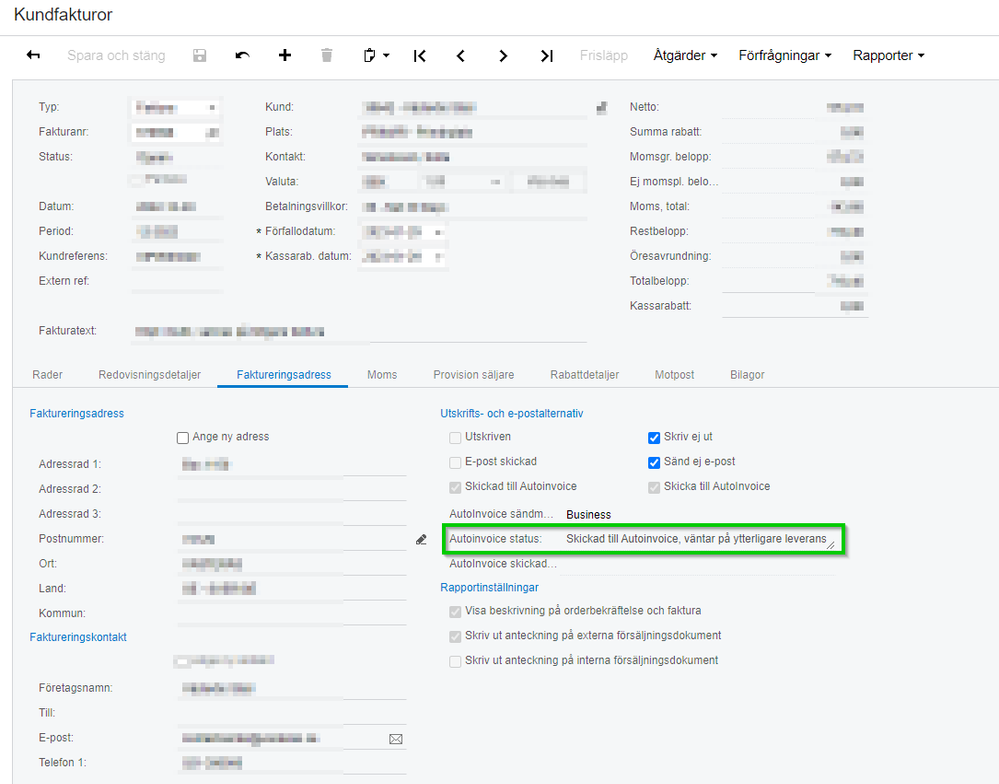Click the edit pencil next to Kund field
The width and height of the screenshot is (999, 784).
pyautogui.click(x=602, y=108)
